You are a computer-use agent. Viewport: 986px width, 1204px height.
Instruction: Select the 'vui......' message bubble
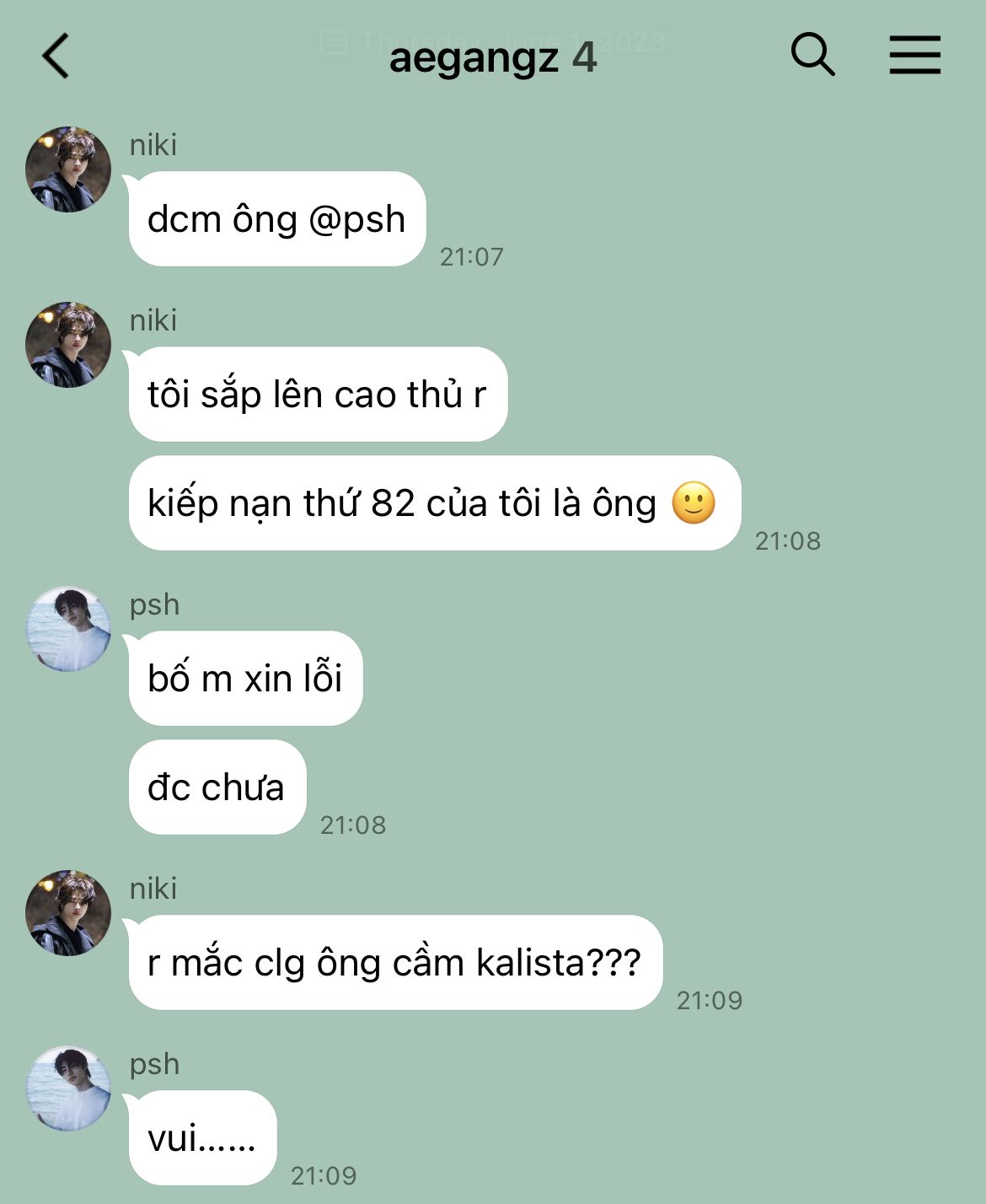202,1138
